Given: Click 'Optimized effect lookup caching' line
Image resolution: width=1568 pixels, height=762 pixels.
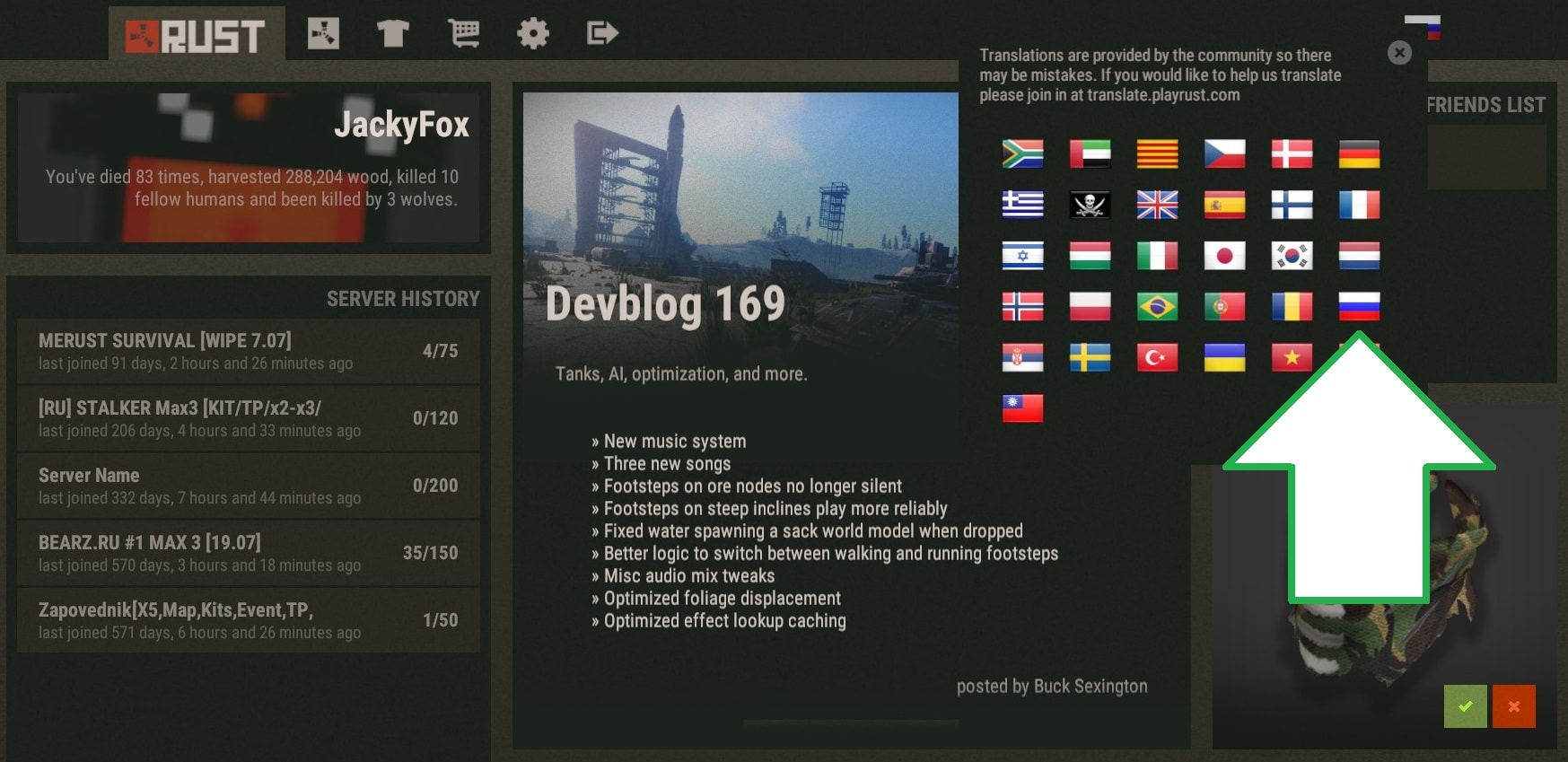Looking at the screenshot, I should coord(719,621).
